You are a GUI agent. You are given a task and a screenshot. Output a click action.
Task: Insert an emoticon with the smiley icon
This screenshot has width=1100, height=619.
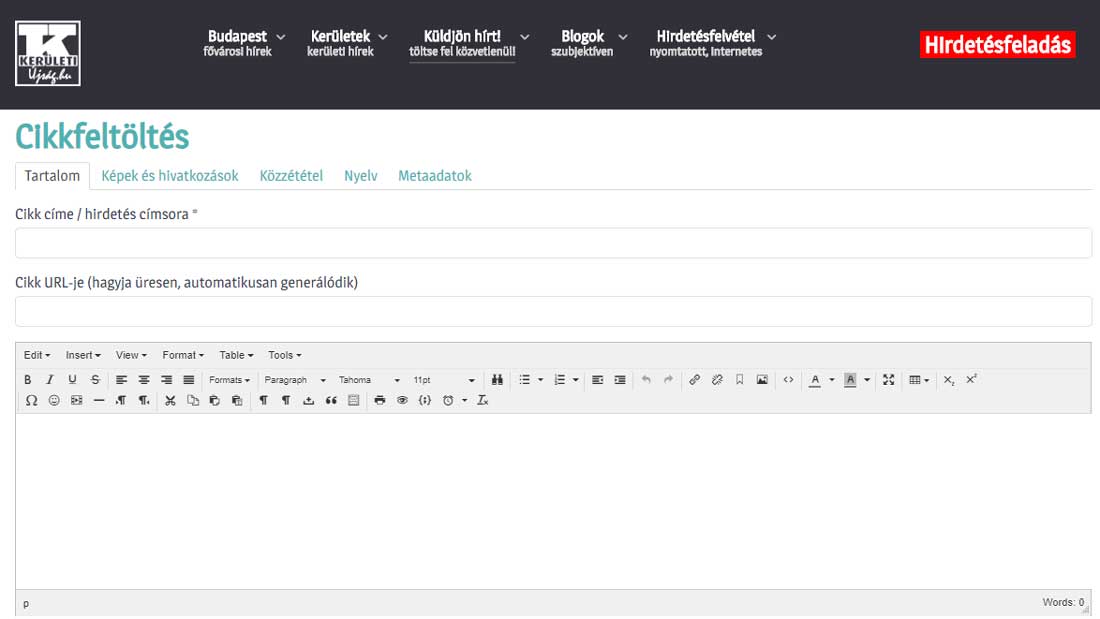coord(54,400)
